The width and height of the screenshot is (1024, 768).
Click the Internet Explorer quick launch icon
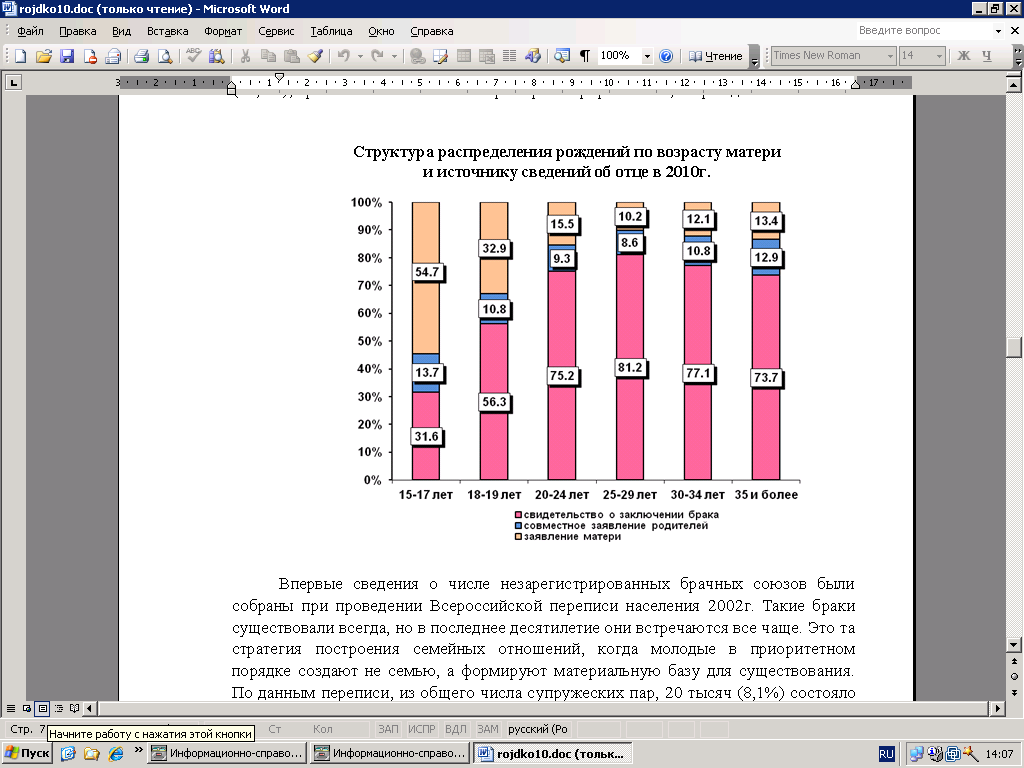[x=116, y=754]
